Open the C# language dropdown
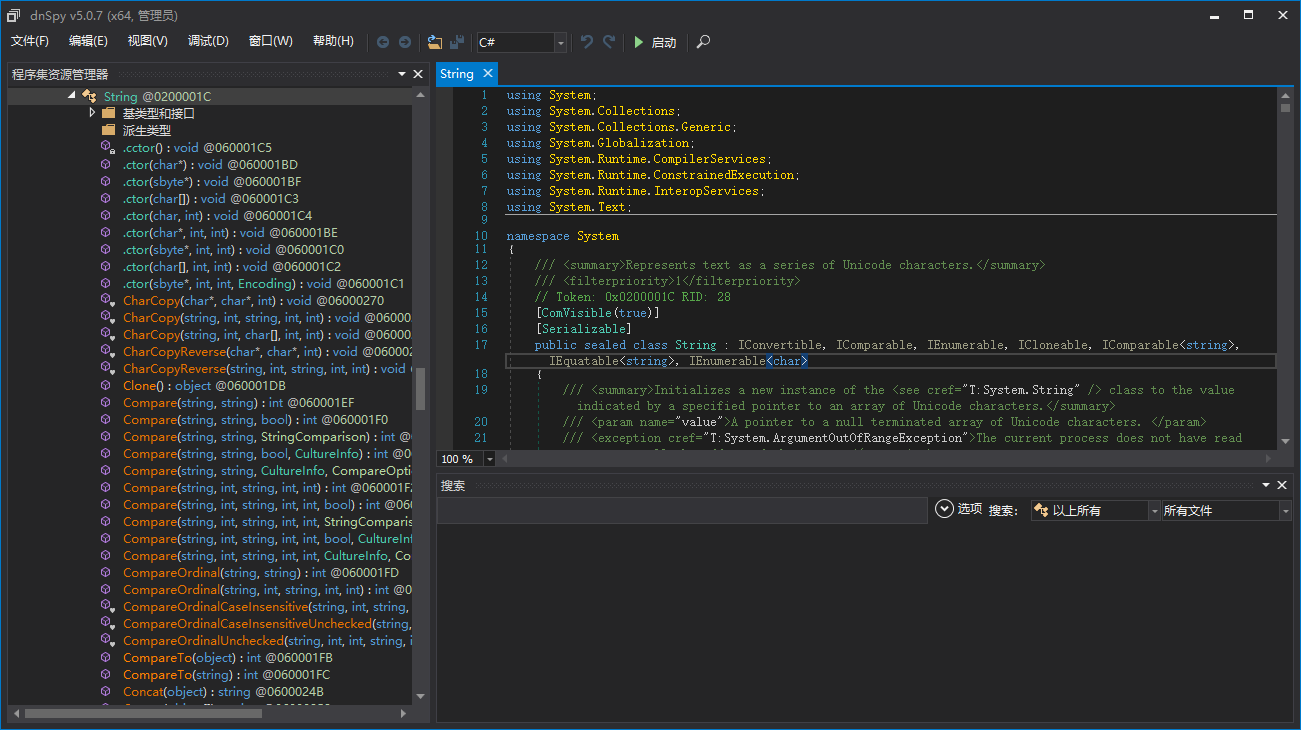The height and width of the screenshot is (730, 1301). point(560,42)
